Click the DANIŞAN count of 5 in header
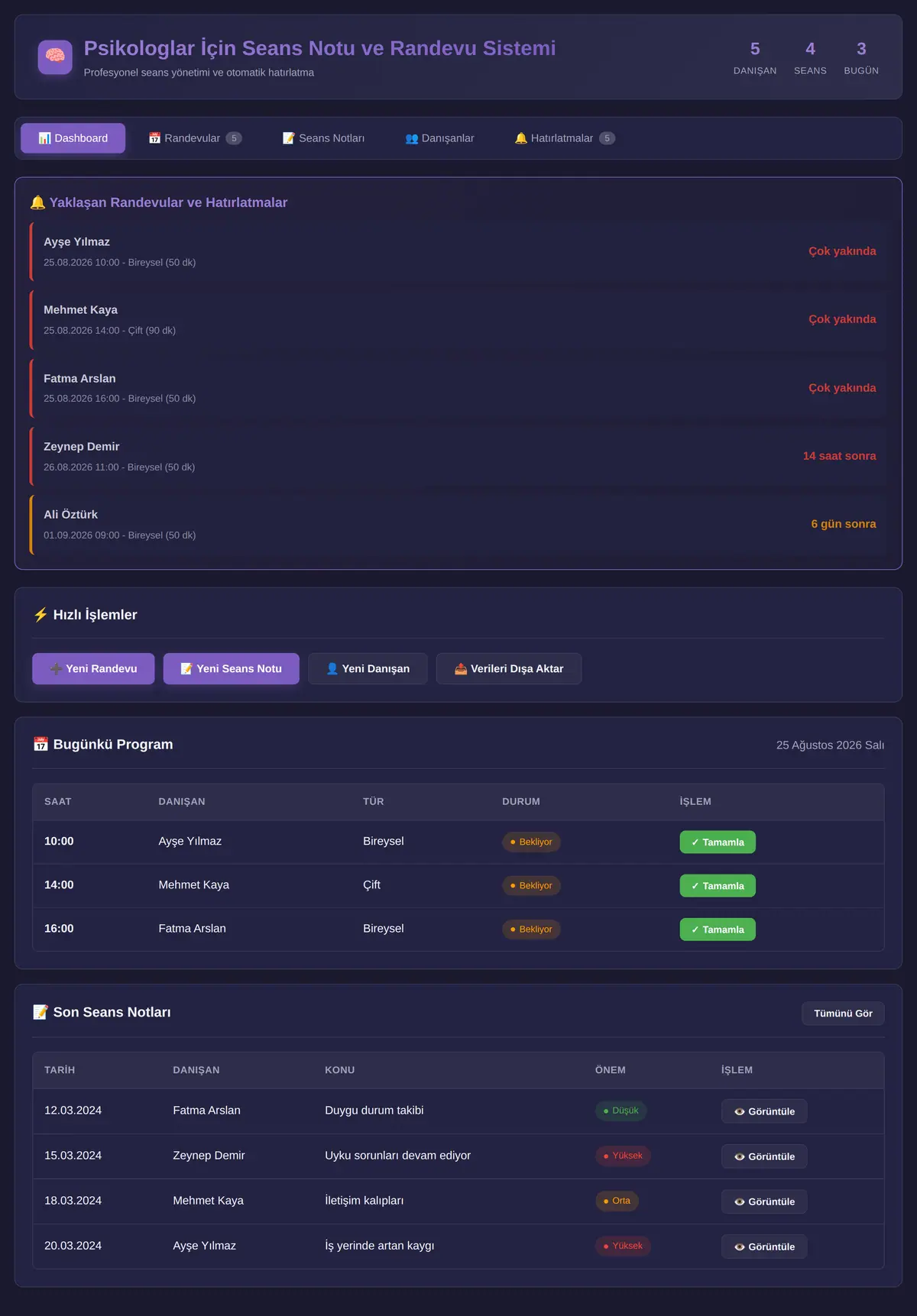Viewport: 917px width, 1316px height. pos(755,49)
